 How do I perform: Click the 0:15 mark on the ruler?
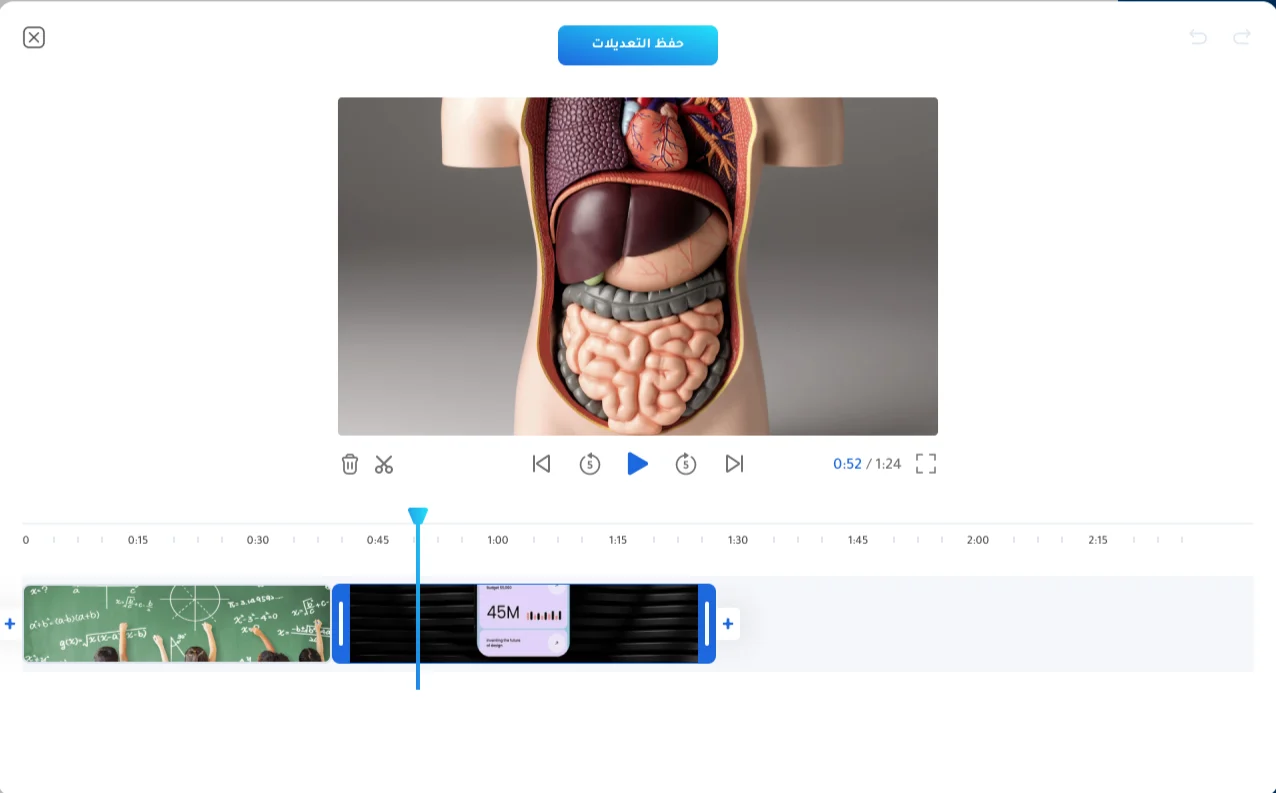pos(138,540)
